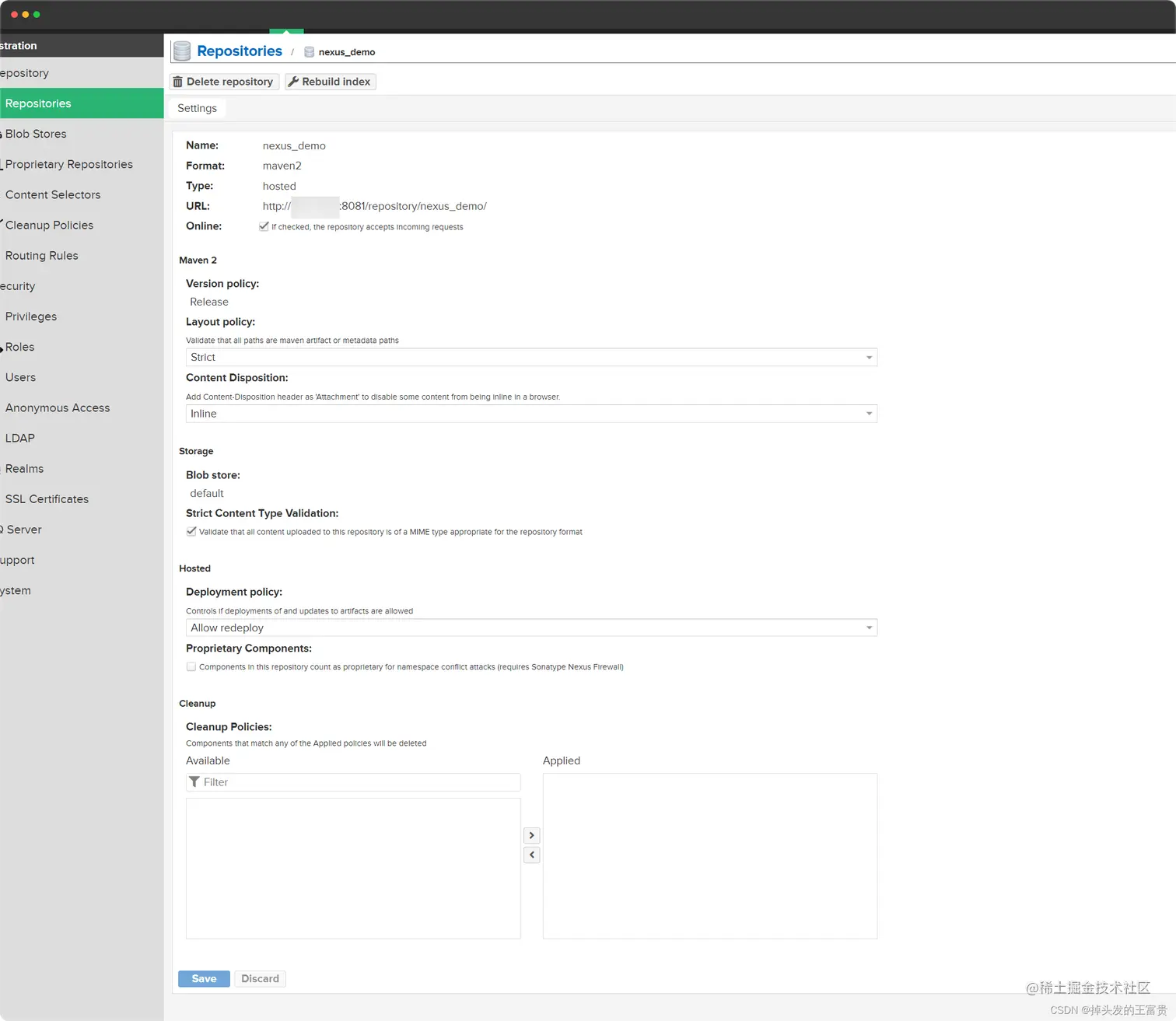
Task: Move policy to Applied with right arrow
Action: click(532, 835)
